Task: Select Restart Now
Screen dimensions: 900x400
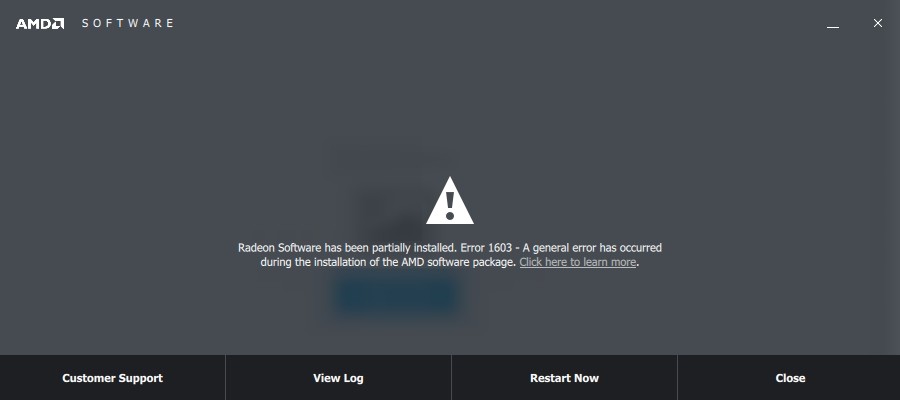Action: (564, 378)
